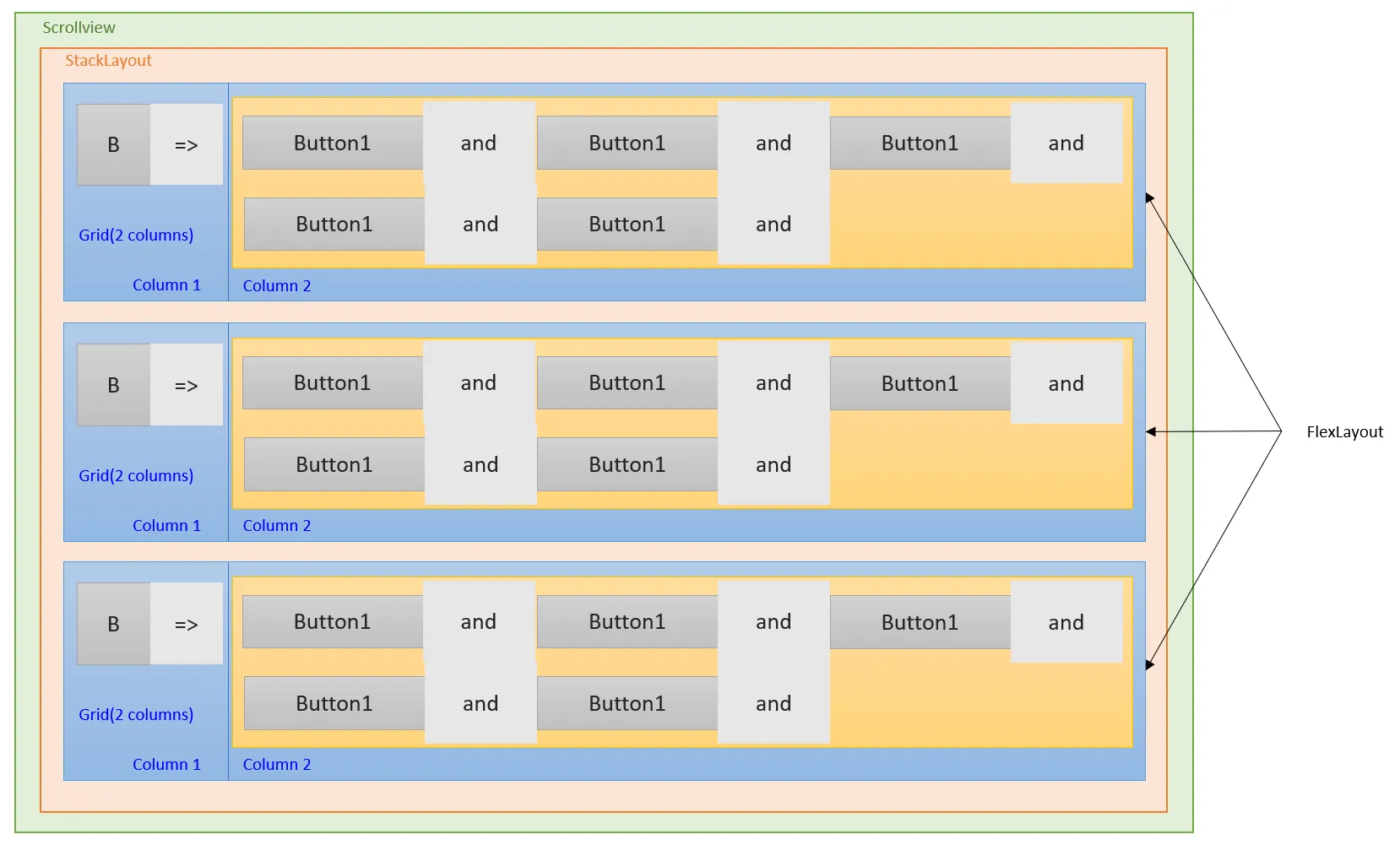Screen dimensions: 1400x845
Task: Click third Button1 in middle grid's upper row
Action: (920, 383)
